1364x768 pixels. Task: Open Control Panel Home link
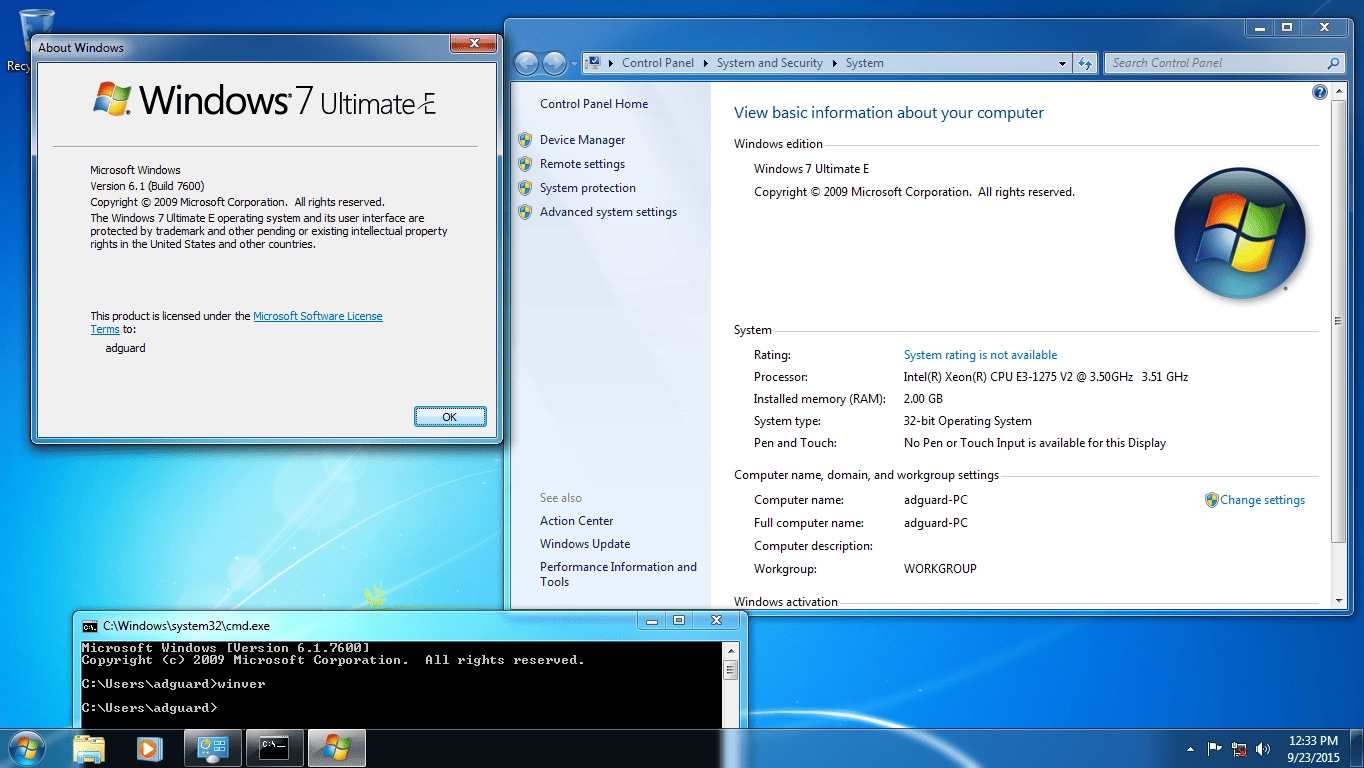pyautogui.click(x=594, y=104)
